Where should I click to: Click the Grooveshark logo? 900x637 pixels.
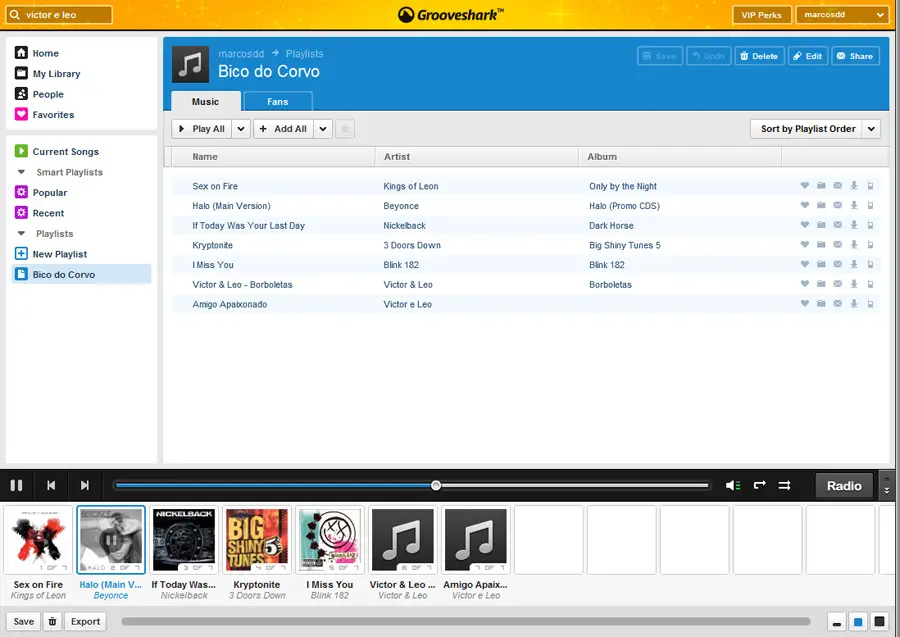pos(451,15)
